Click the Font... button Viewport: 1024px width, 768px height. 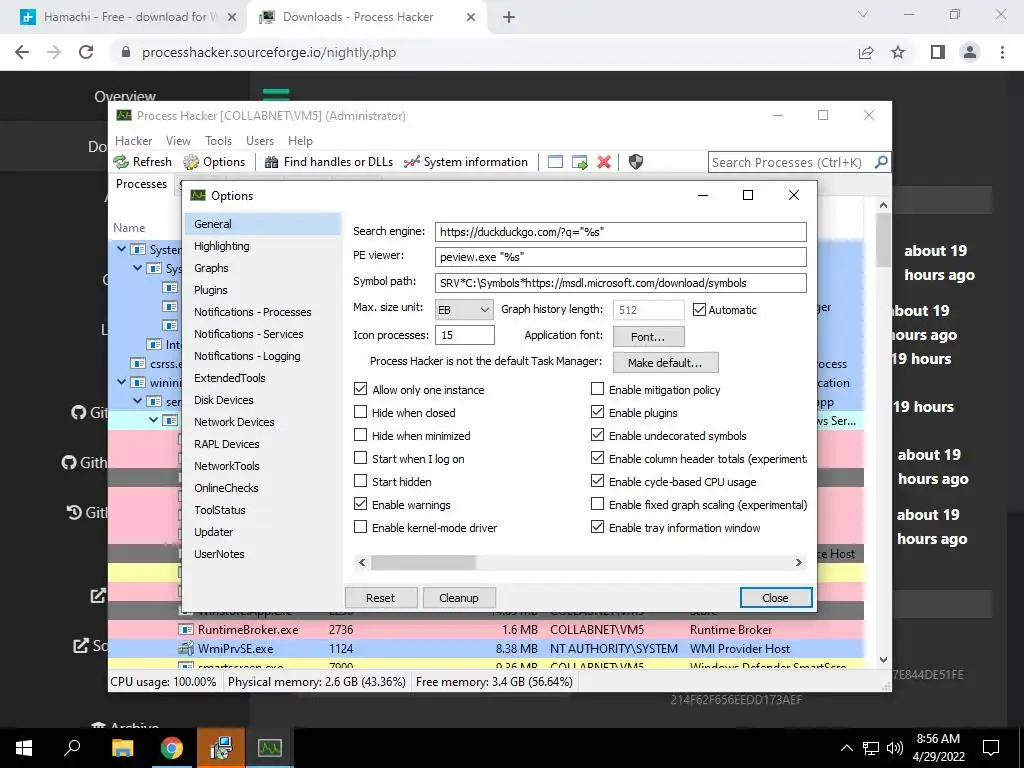point(648,336)
